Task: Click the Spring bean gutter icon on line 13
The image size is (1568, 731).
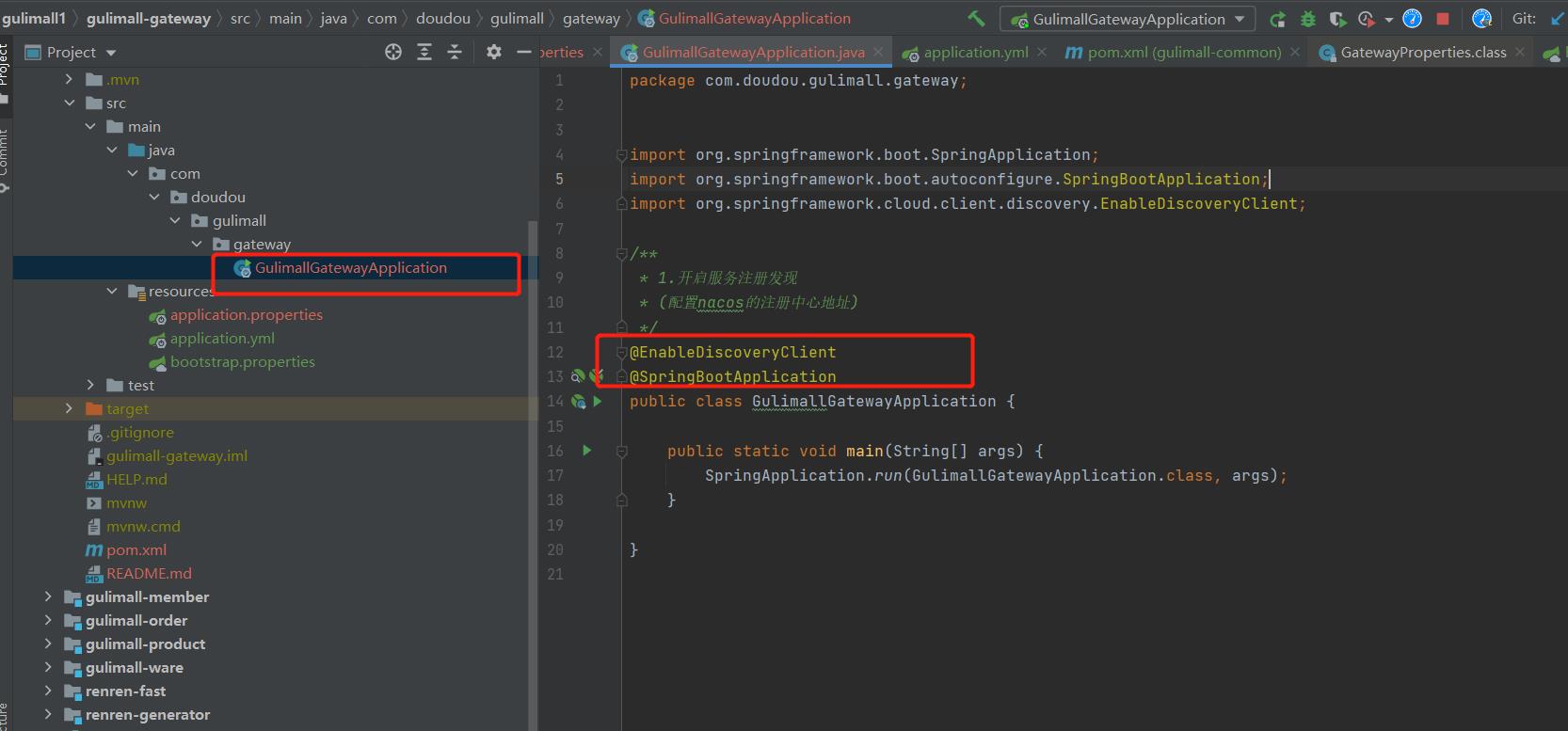Action: (x=578, y=376)
